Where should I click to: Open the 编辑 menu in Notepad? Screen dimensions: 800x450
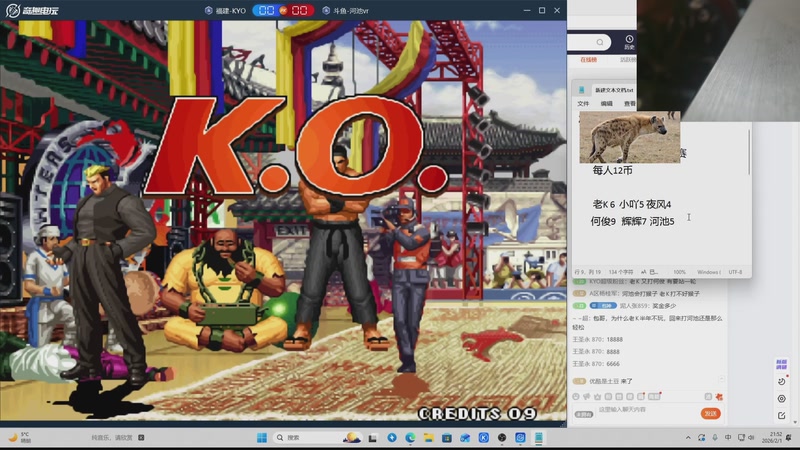click(x=607, y=104)
